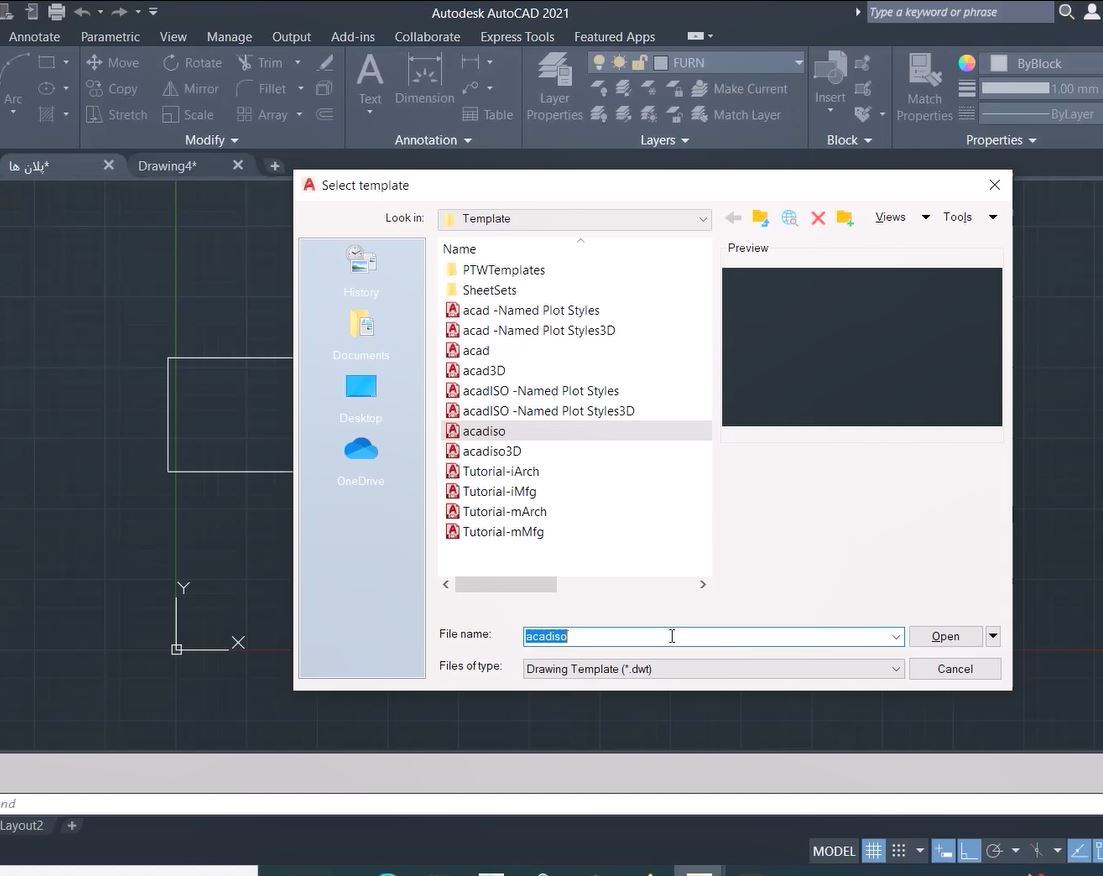Toggle polar tracking in status bar

pos(994,851)
